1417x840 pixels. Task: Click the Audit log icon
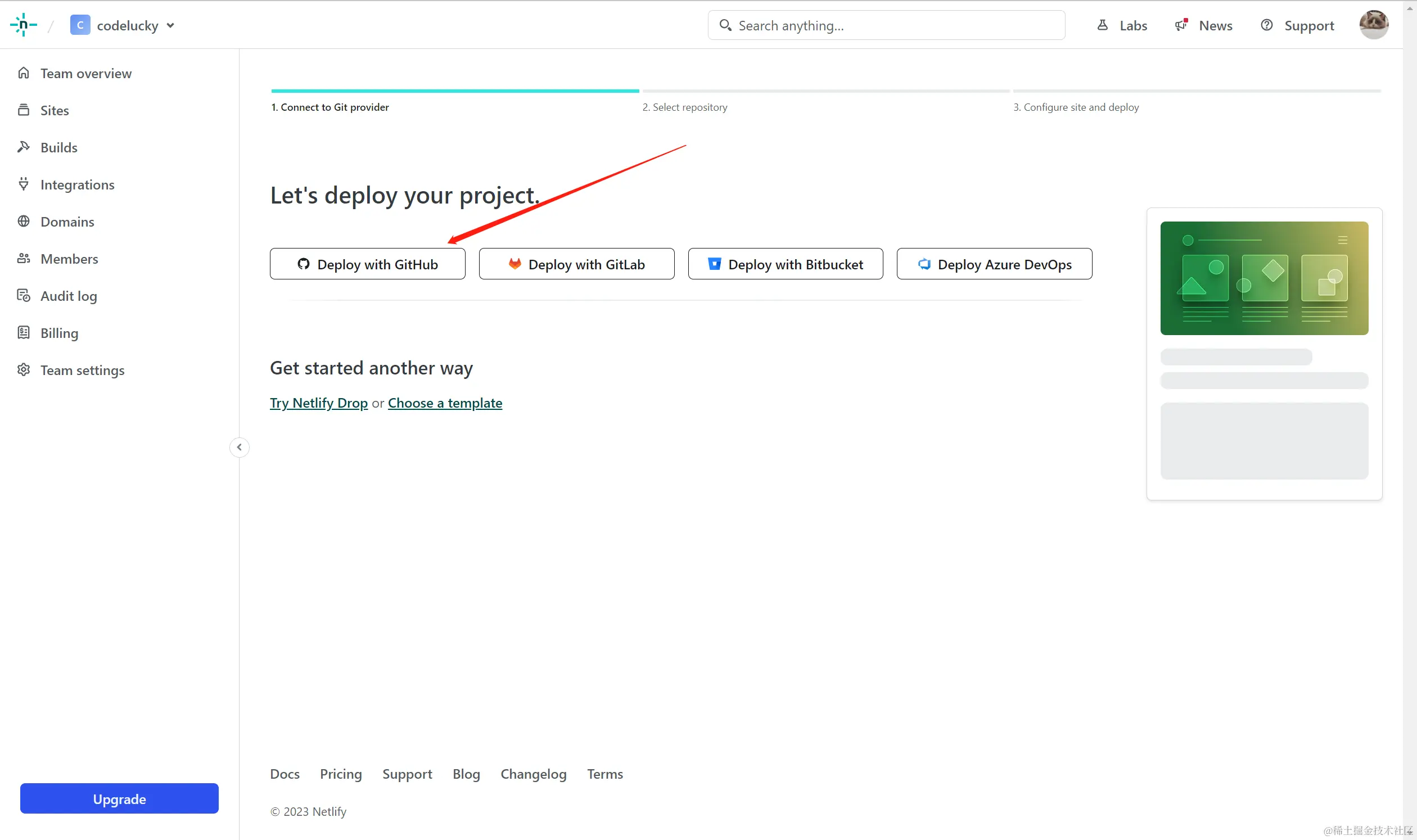pyautogui.click(x=23, y=296)
